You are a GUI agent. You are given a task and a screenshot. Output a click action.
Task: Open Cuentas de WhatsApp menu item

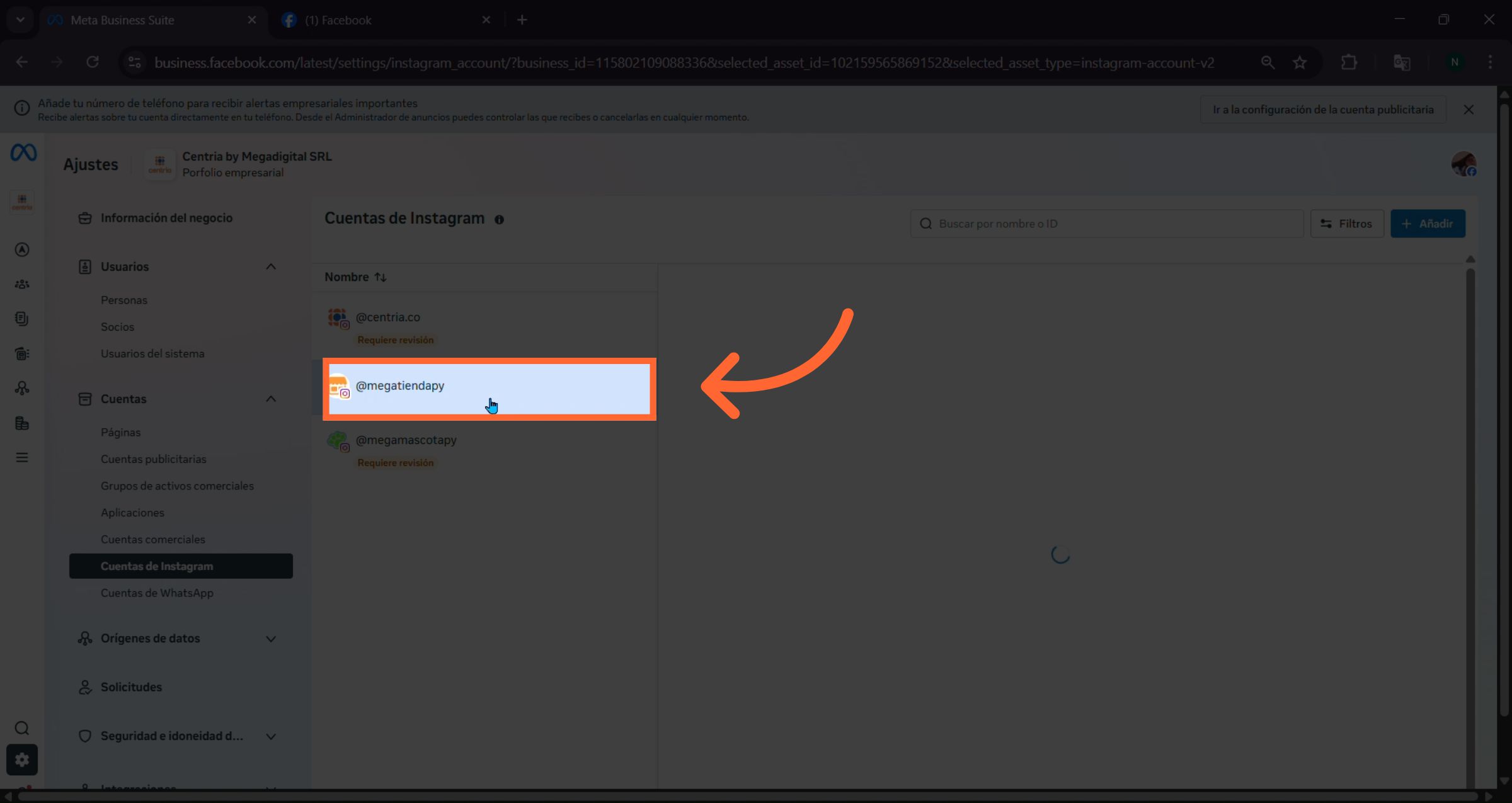[157, 593]
